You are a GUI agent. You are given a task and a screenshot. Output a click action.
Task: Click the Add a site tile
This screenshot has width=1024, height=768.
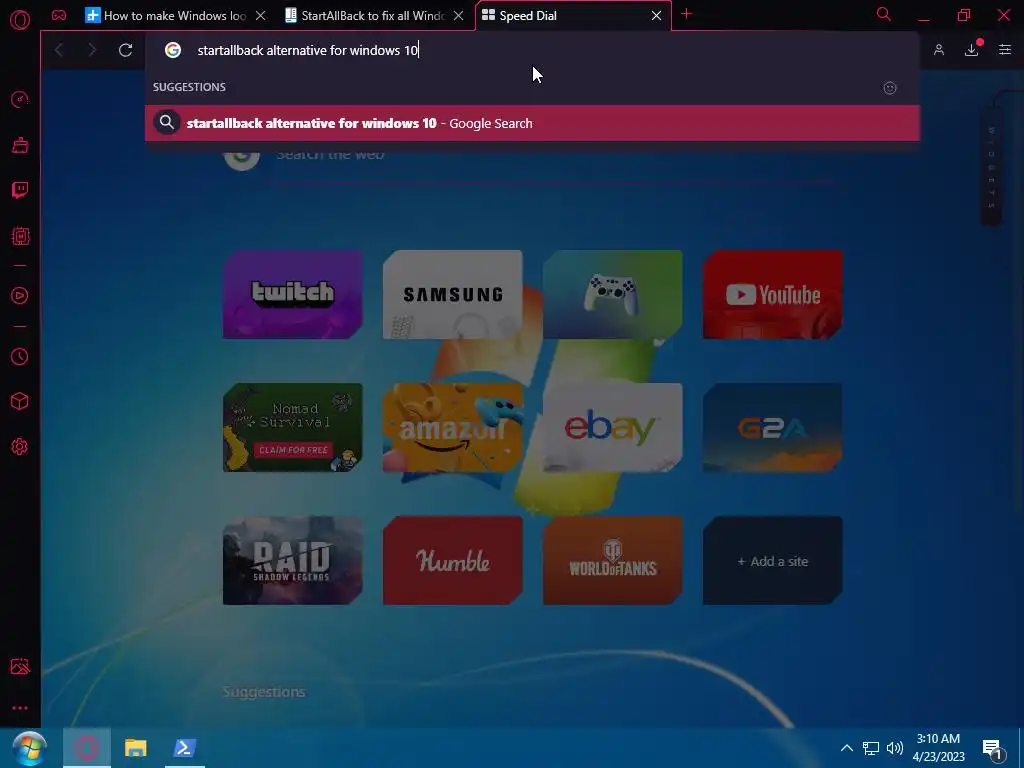coord(773,560)
